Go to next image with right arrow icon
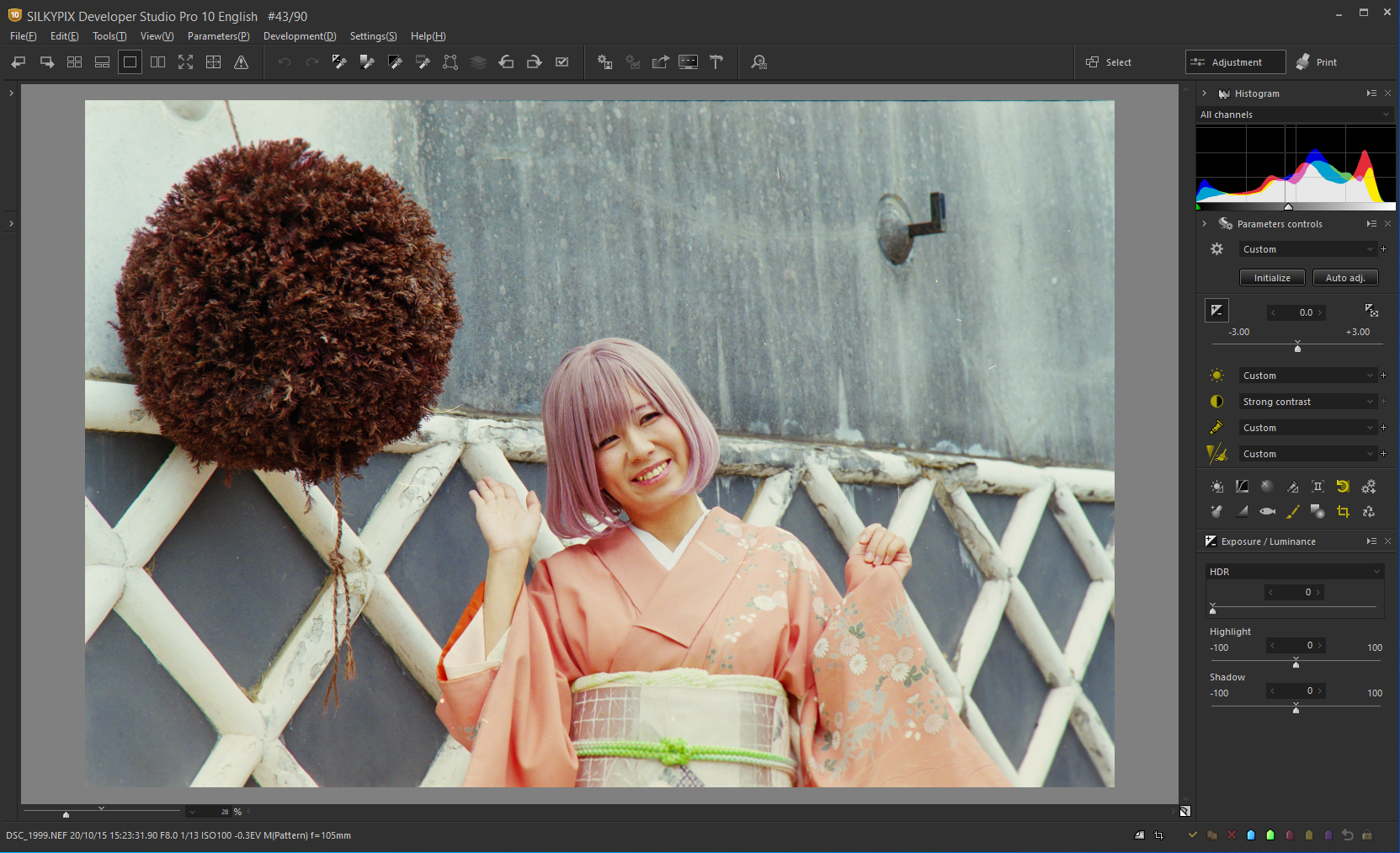Viewport: 1400px width, 853px height. [47, 62]
